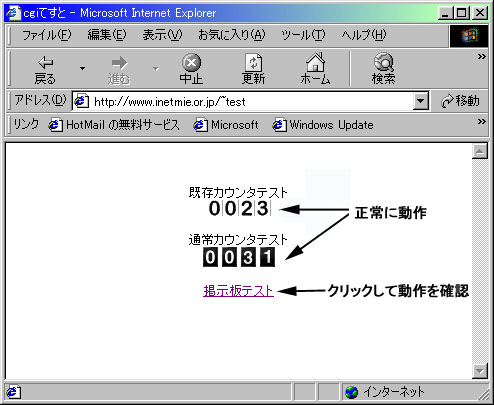Viewport: 494px width, 405px height.
Task: Expand the address bar dropdown list
Action: coord(421,101)
